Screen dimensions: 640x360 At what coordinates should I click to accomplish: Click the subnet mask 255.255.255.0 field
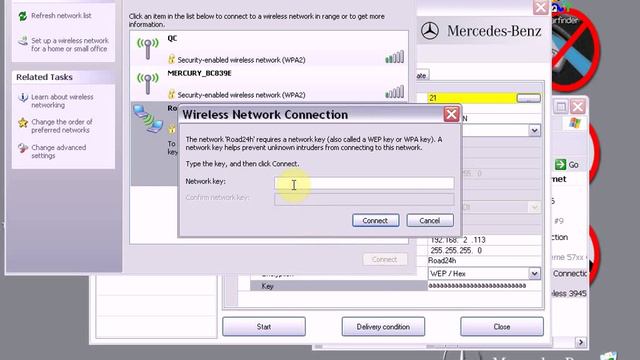pos(484,250)
